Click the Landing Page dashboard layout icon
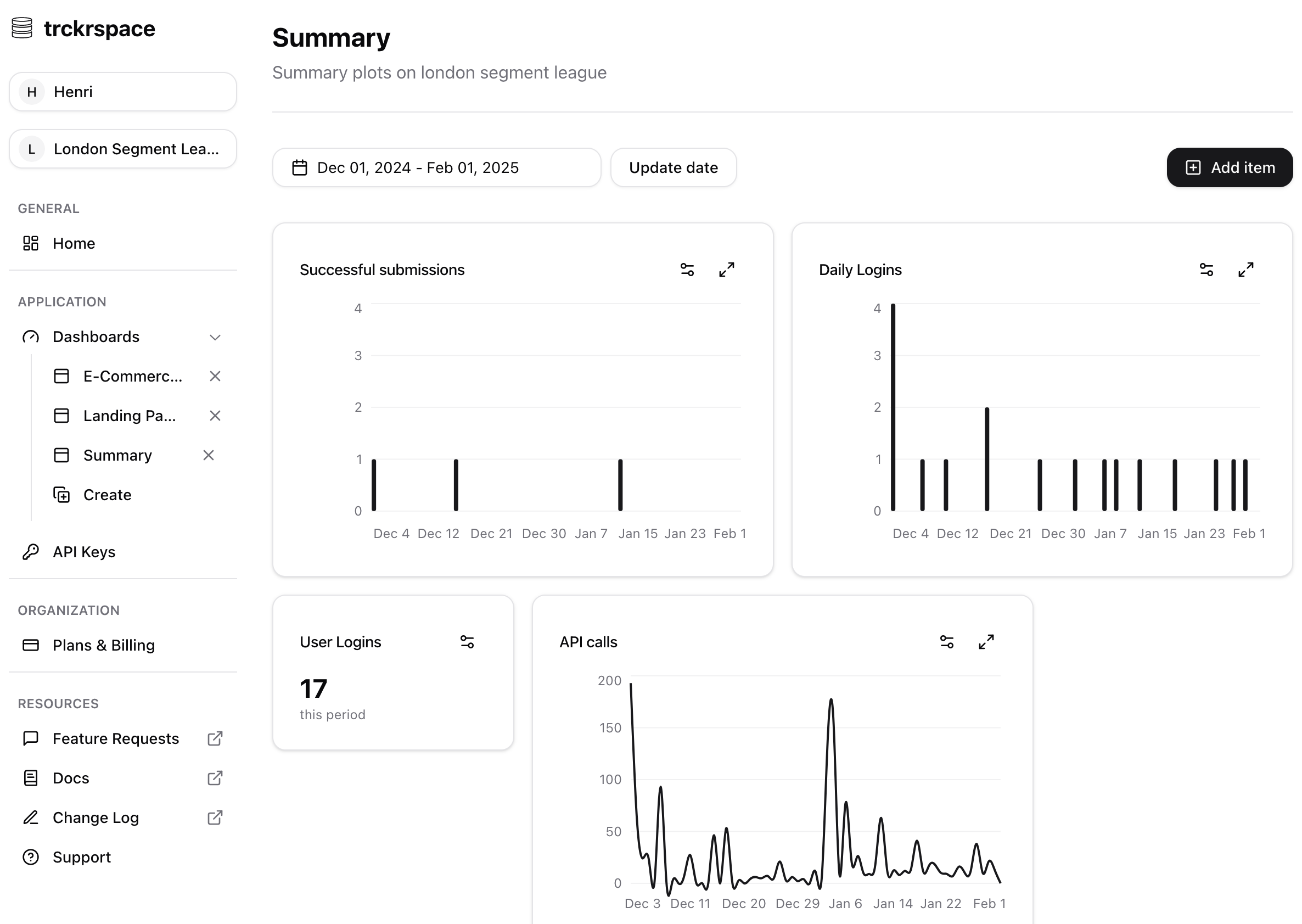Image resolution: width=1302 pixels, height=924 pixels. pos(61,416)
